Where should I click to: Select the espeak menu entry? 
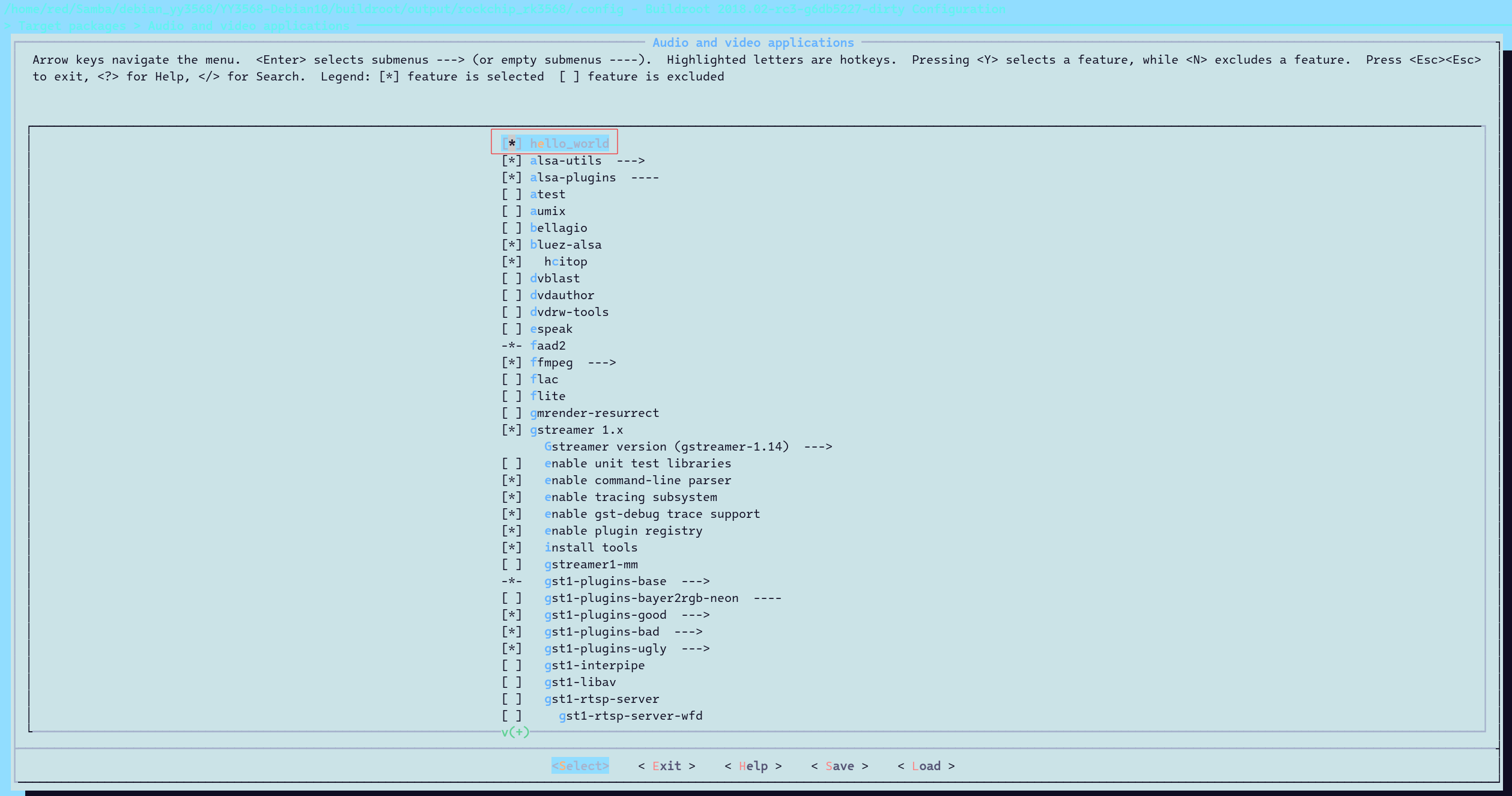(x=551, y=329)
